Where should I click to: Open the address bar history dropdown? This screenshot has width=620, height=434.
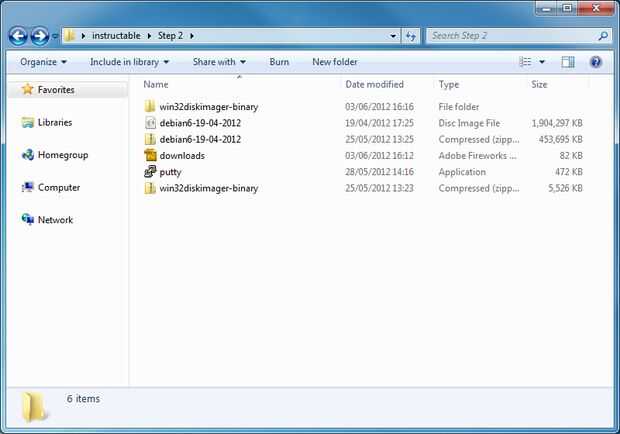[x=393, y=36]
